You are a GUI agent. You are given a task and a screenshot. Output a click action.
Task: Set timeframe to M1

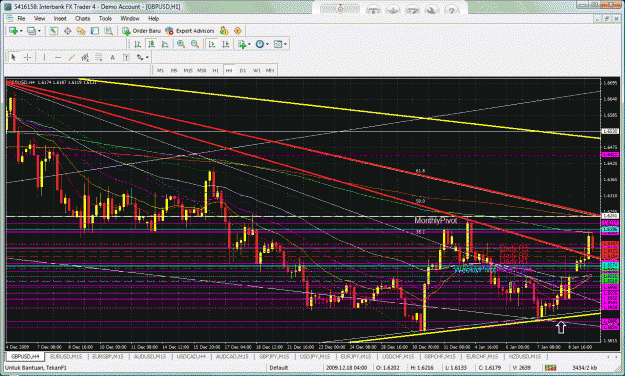coord(160,70)
